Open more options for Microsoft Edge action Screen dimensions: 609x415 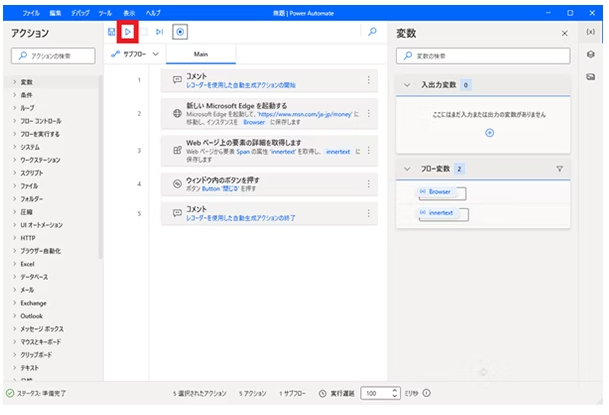tap(368, 113)
